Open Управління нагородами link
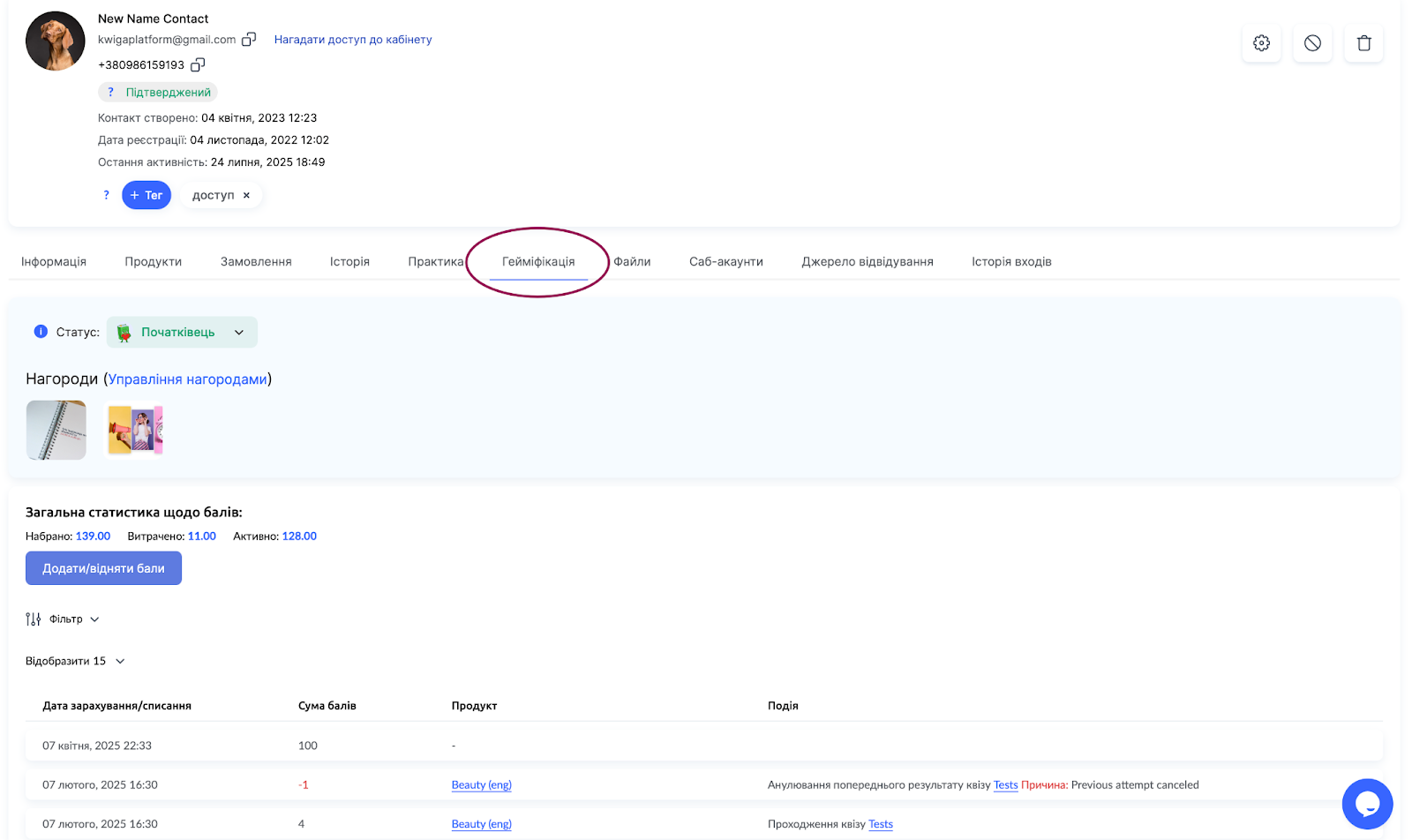Viewport: 1412px width, 840px height. (187, 379)
